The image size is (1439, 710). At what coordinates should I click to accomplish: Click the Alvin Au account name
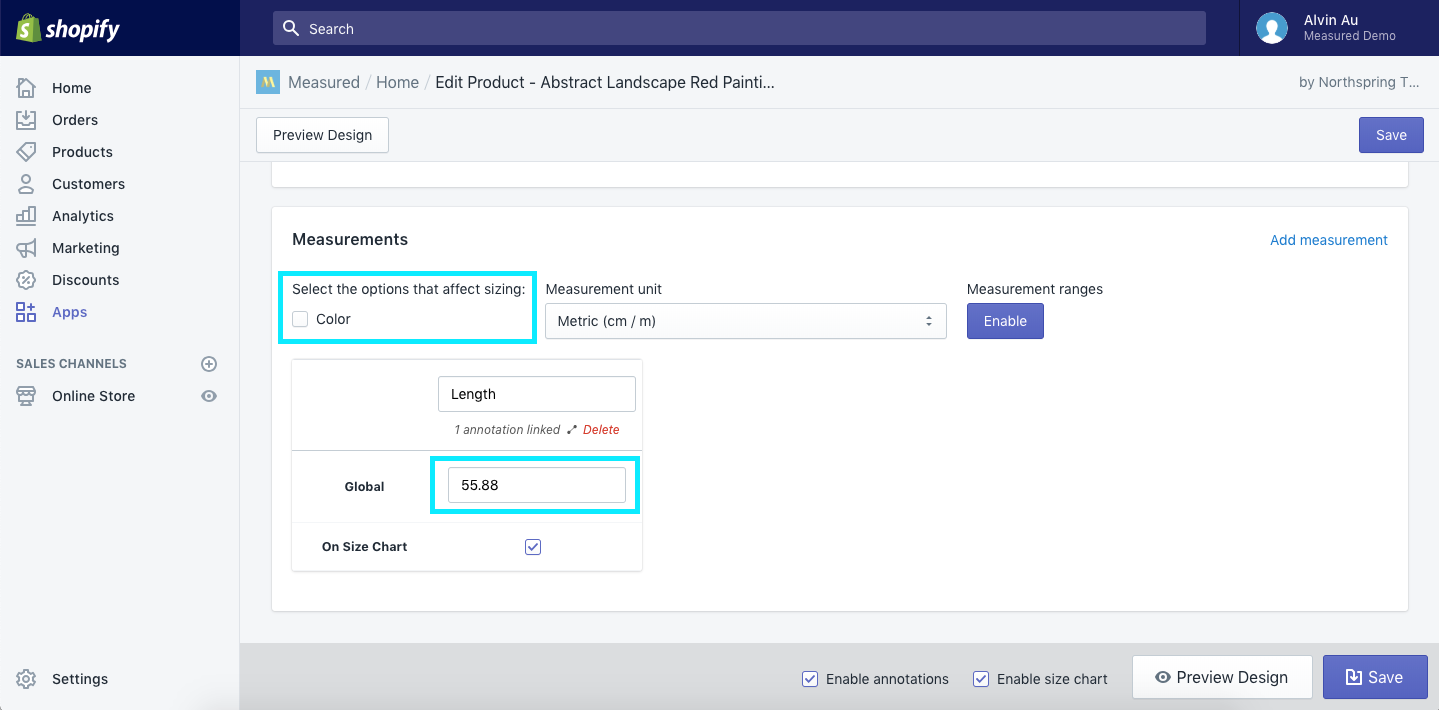tap(1331, 20)
